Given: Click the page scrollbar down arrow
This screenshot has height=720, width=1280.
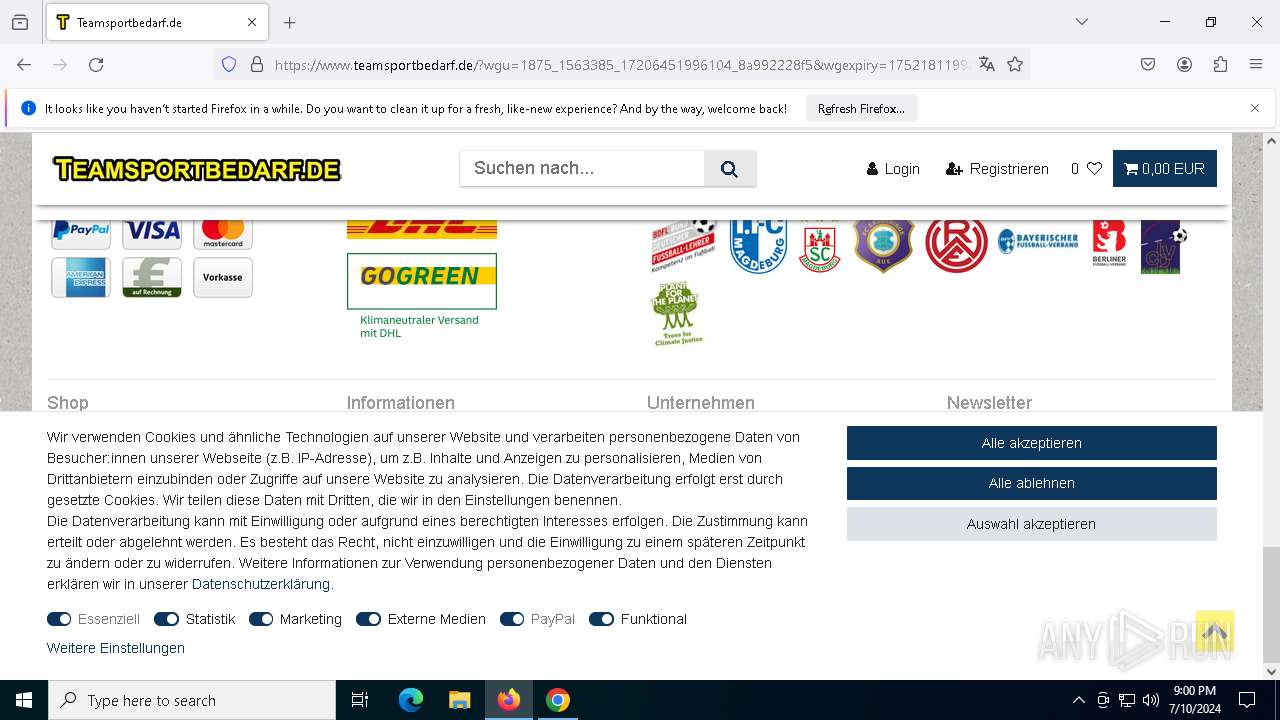Looking at the screenshot, I should click(1271, 672).
